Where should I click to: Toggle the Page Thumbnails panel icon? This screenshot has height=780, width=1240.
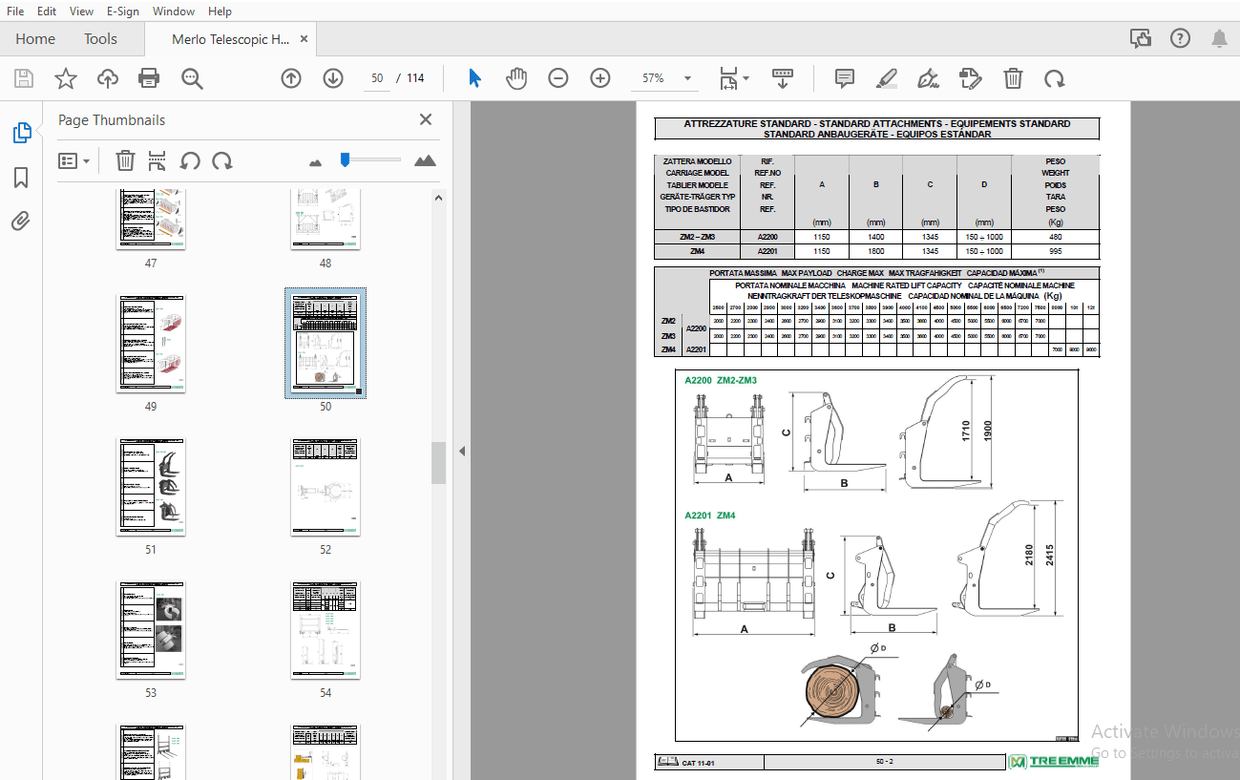pyautogui.click(x=21, y=133)
